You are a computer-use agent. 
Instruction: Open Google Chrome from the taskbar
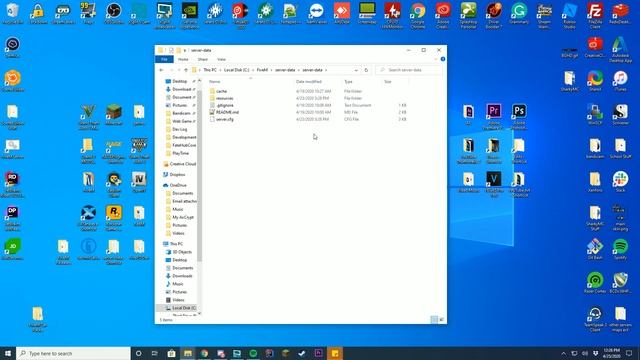[x=204, y=353]
